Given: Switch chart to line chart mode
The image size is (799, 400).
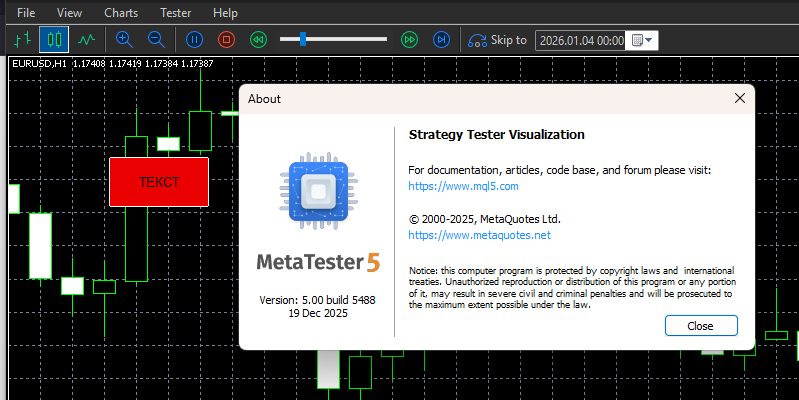Looking at the screenshot, I should [87, 40].
